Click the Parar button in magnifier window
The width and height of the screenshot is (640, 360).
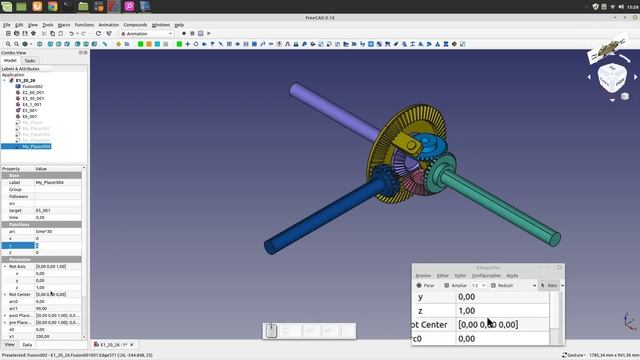pyautogui.click(x=426, y=286)
